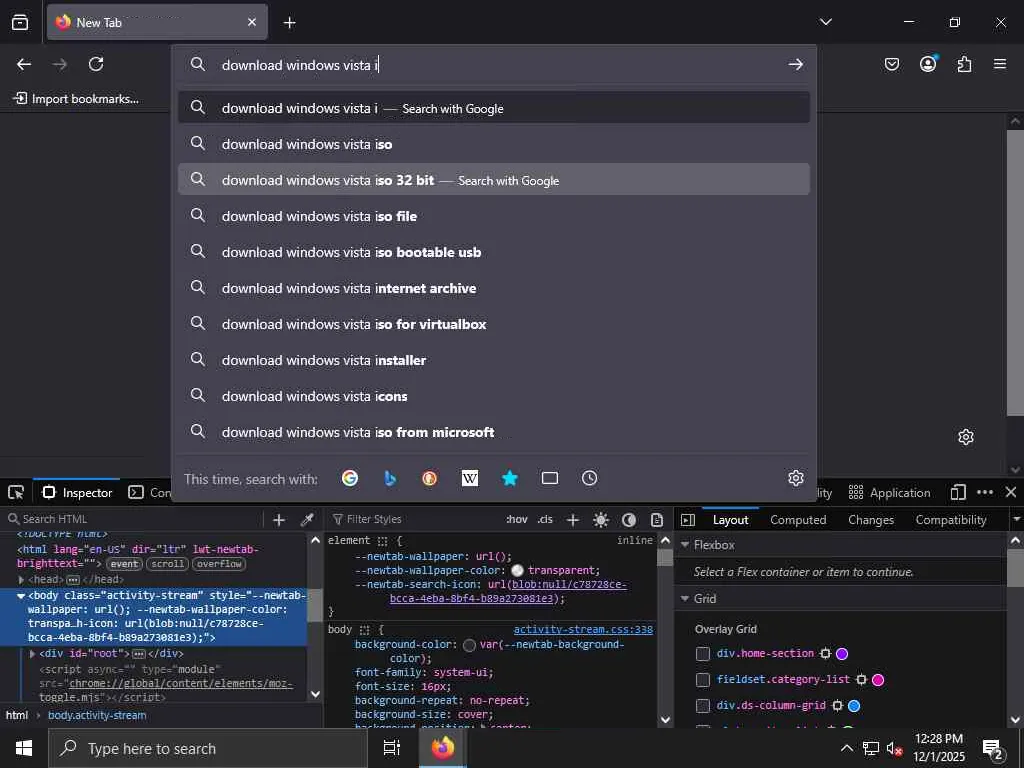Open DevTools more options ellipsis
Viewport: 1024px width, 768px height.
pos(985,492)
